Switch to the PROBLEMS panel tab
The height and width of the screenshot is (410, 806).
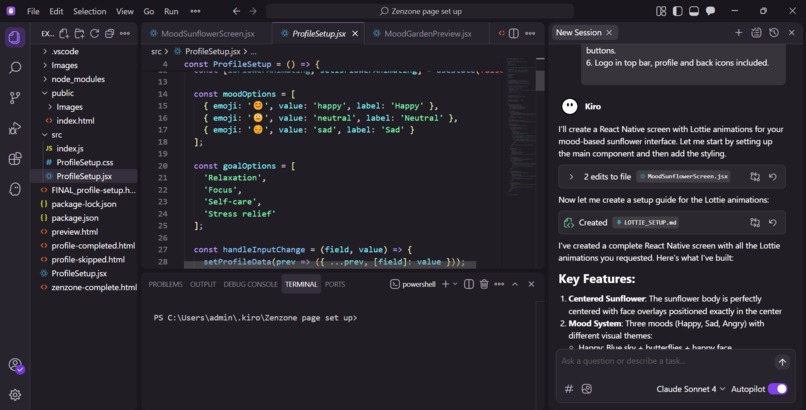pyautogui.click(x=166, y=284)
